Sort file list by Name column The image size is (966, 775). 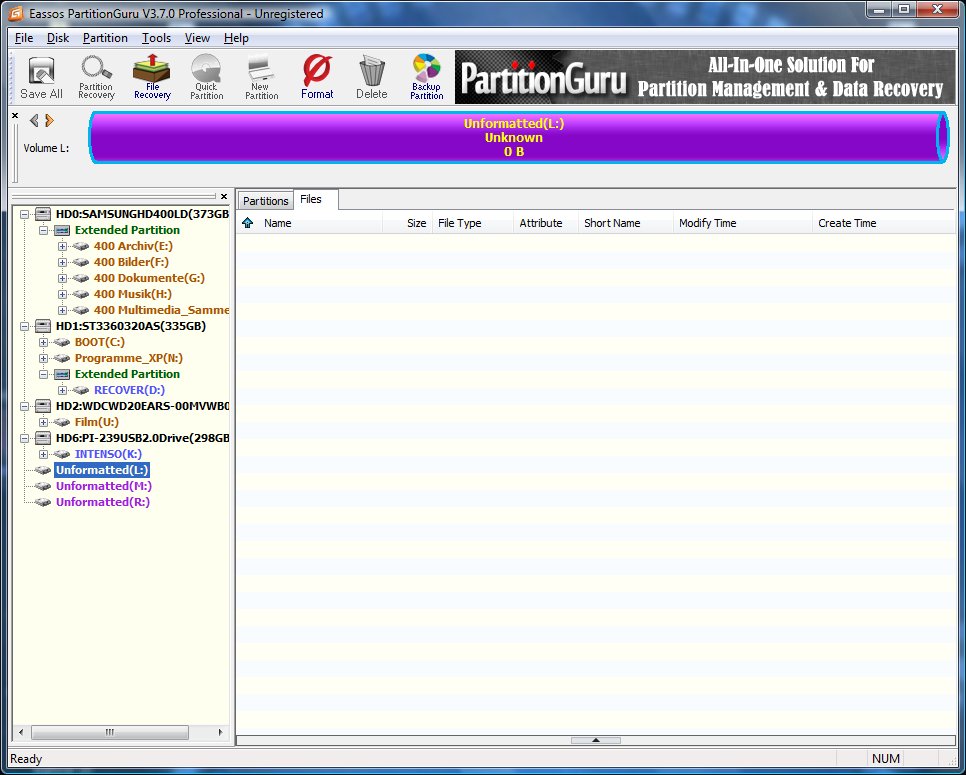point(320,223)
